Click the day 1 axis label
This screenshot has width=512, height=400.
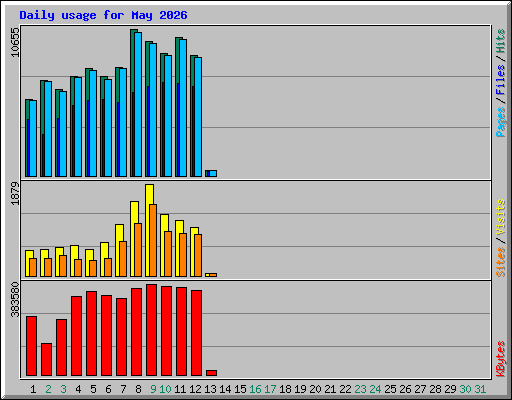(33, 389)
